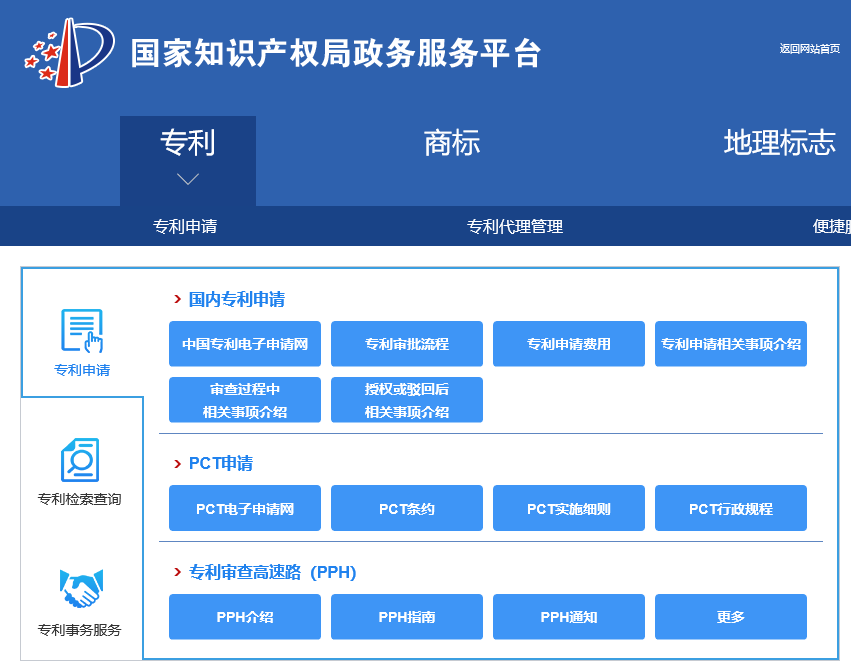
Task: Switch to the 地理标志 tab
Action: point(779,143)
